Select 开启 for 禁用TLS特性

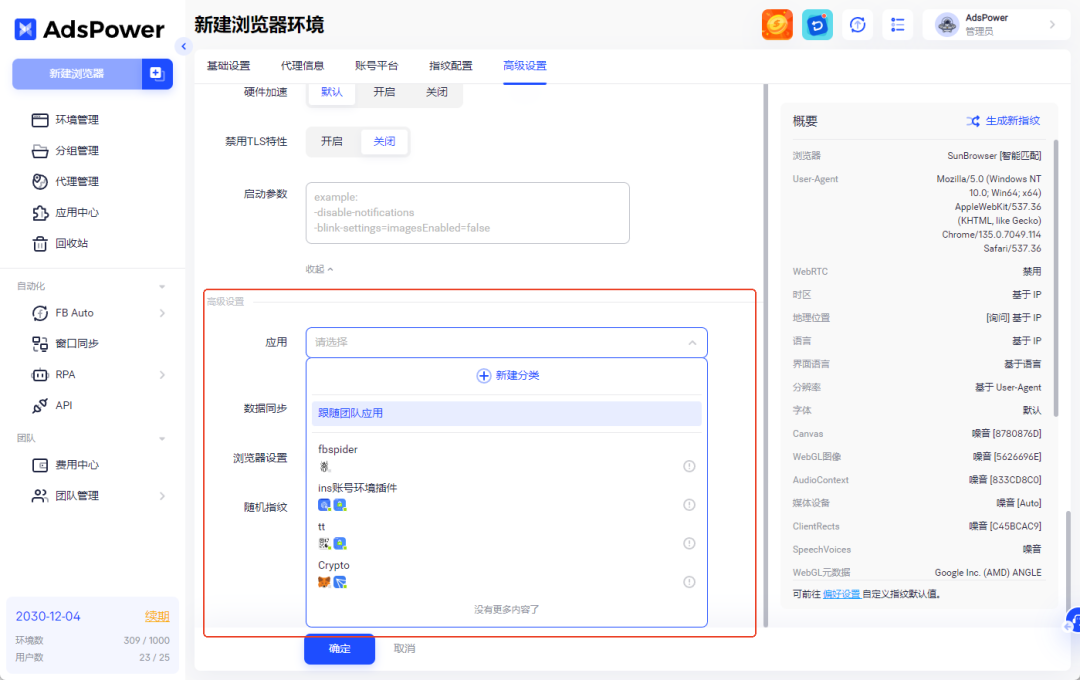pyautogui.click(x=331, y=141)
